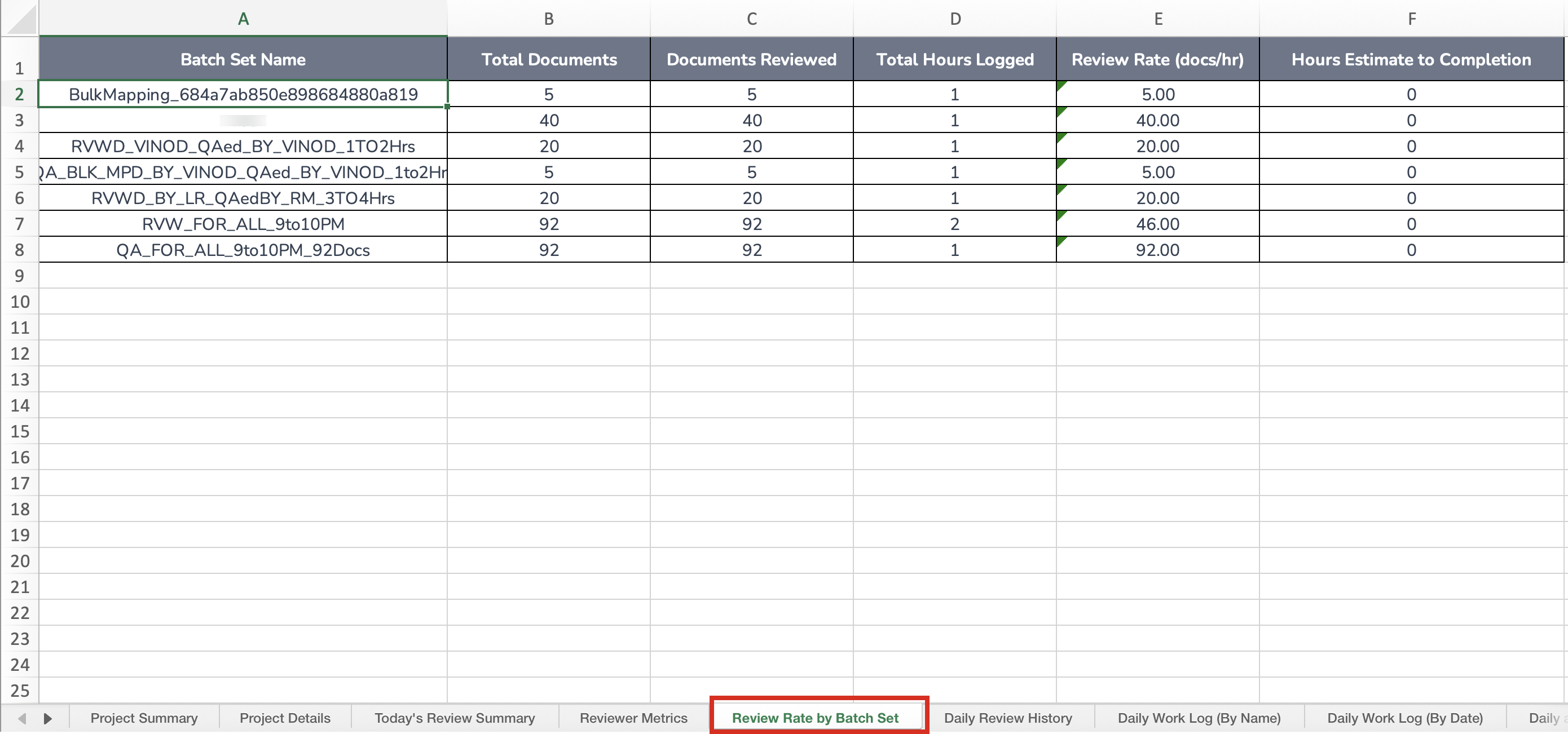This screenshot has width=1568, height=734.
Task: Click the sheet tab scroll-left arrow
Action: tap(22, 718)
